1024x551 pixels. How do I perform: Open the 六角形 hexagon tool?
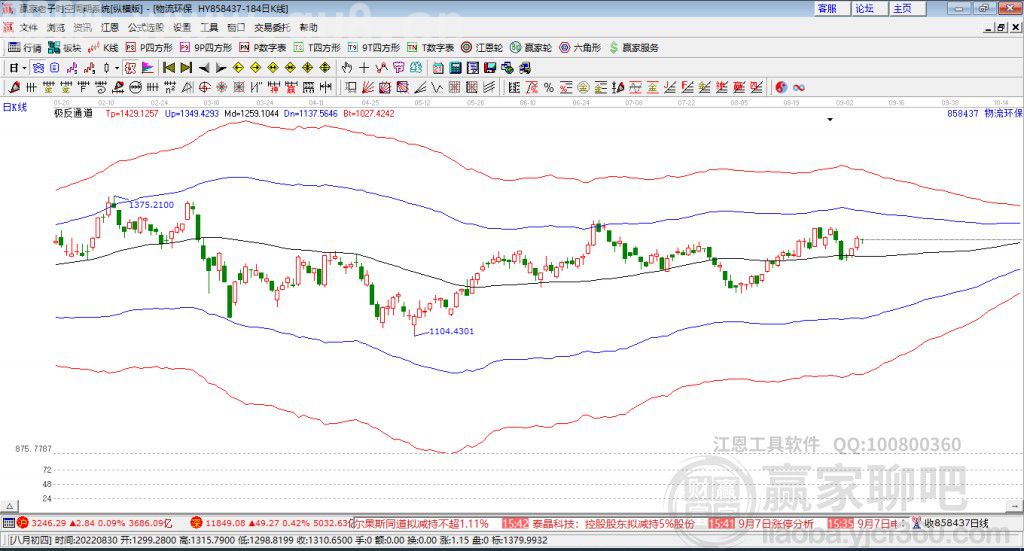click(580, 48)
